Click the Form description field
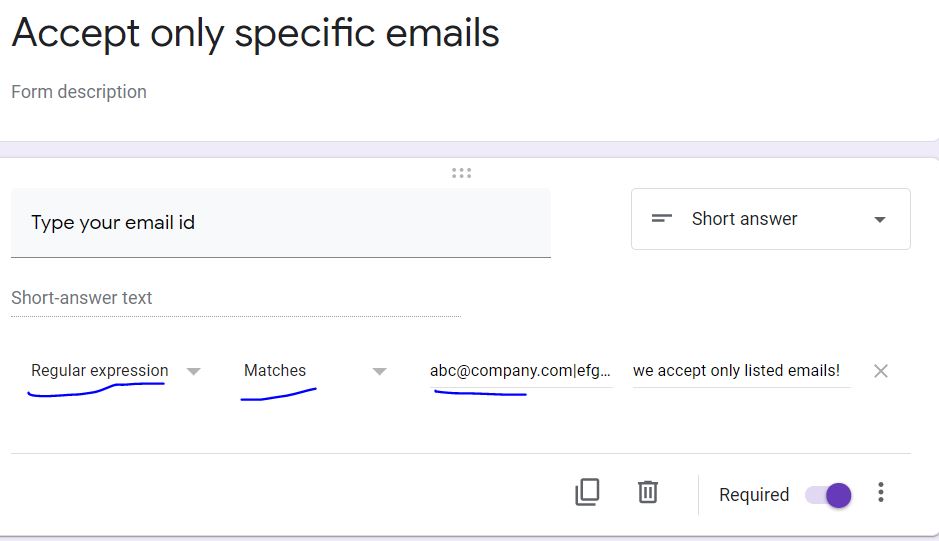Image resolution: width=939 pixels, height=541 pixels. click(79, 92)
